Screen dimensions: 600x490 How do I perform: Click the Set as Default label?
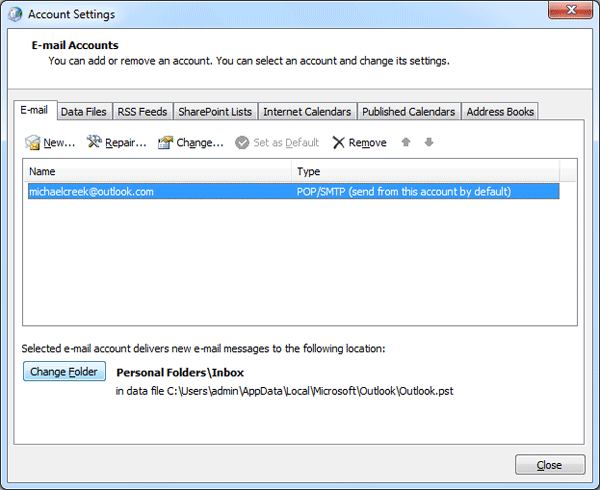click(x=286, y=143)
